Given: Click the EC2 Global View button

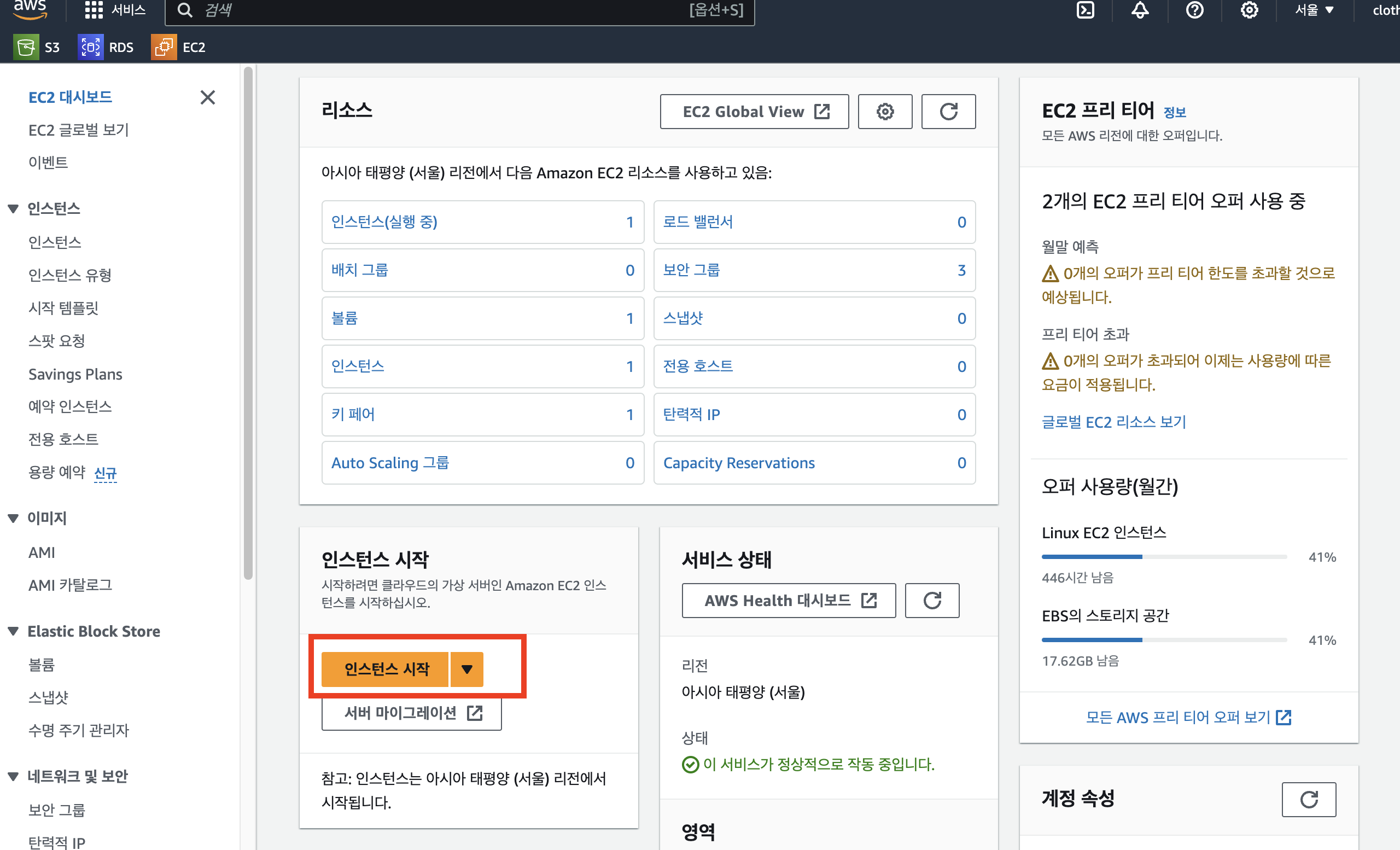Looking at the screenshot, I should pos(754,112).
